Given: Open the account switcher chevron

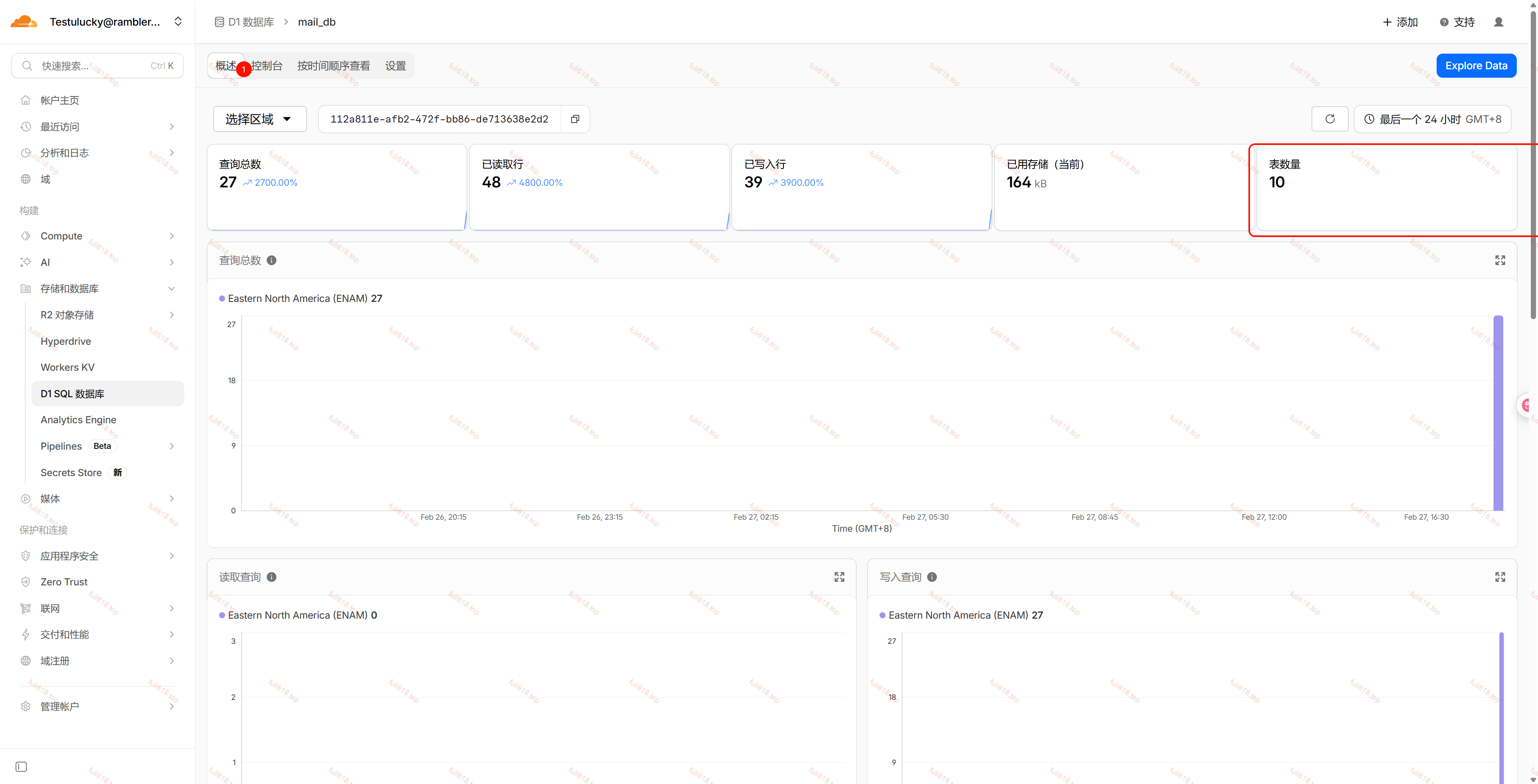Looking at the screenshot, I should pyautogui.click(x=178, y=22).
